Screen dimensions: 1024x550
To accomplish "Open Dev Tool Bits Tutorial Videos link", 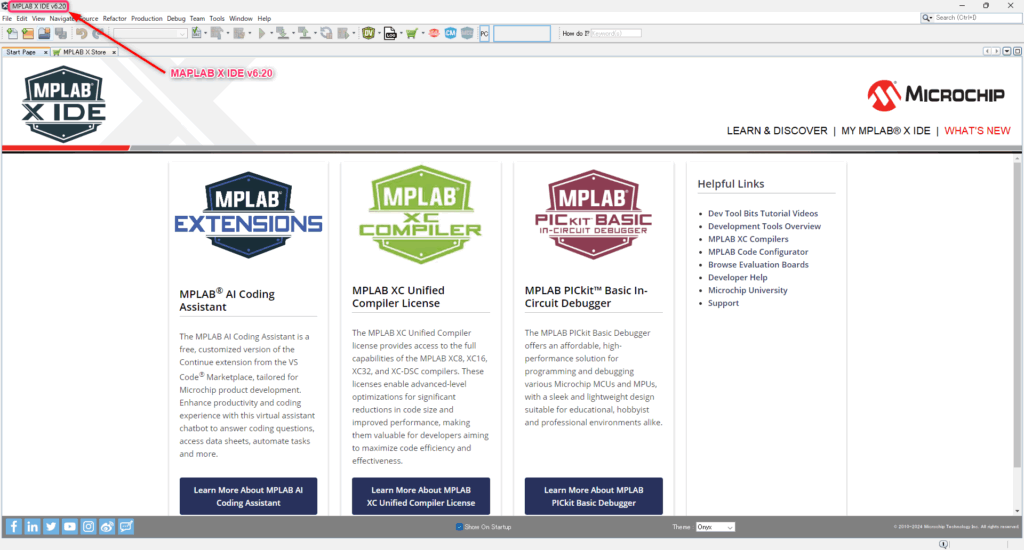I will point(763,214).
